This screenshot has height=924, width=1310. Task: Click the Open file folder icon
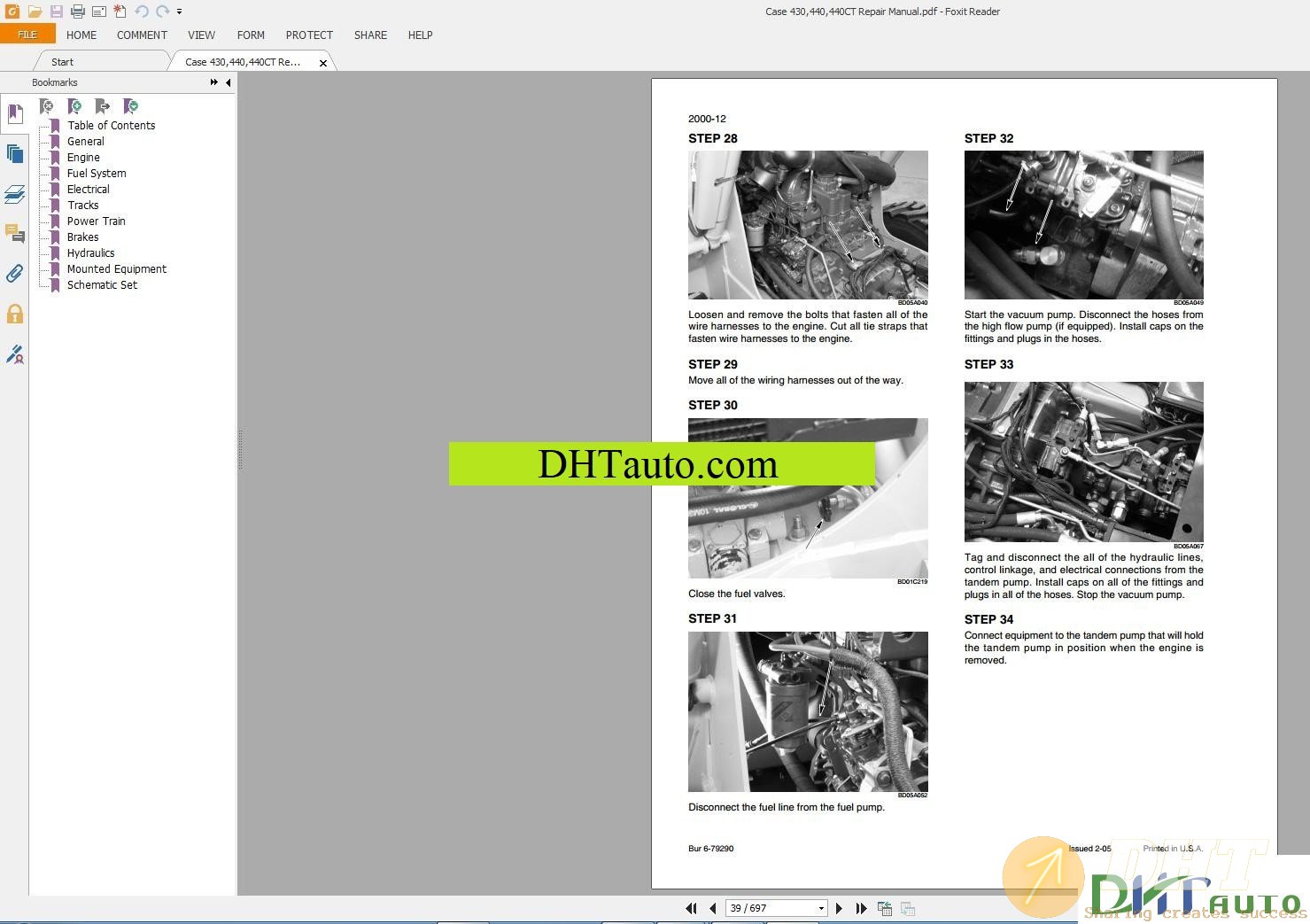click(35, 12)
